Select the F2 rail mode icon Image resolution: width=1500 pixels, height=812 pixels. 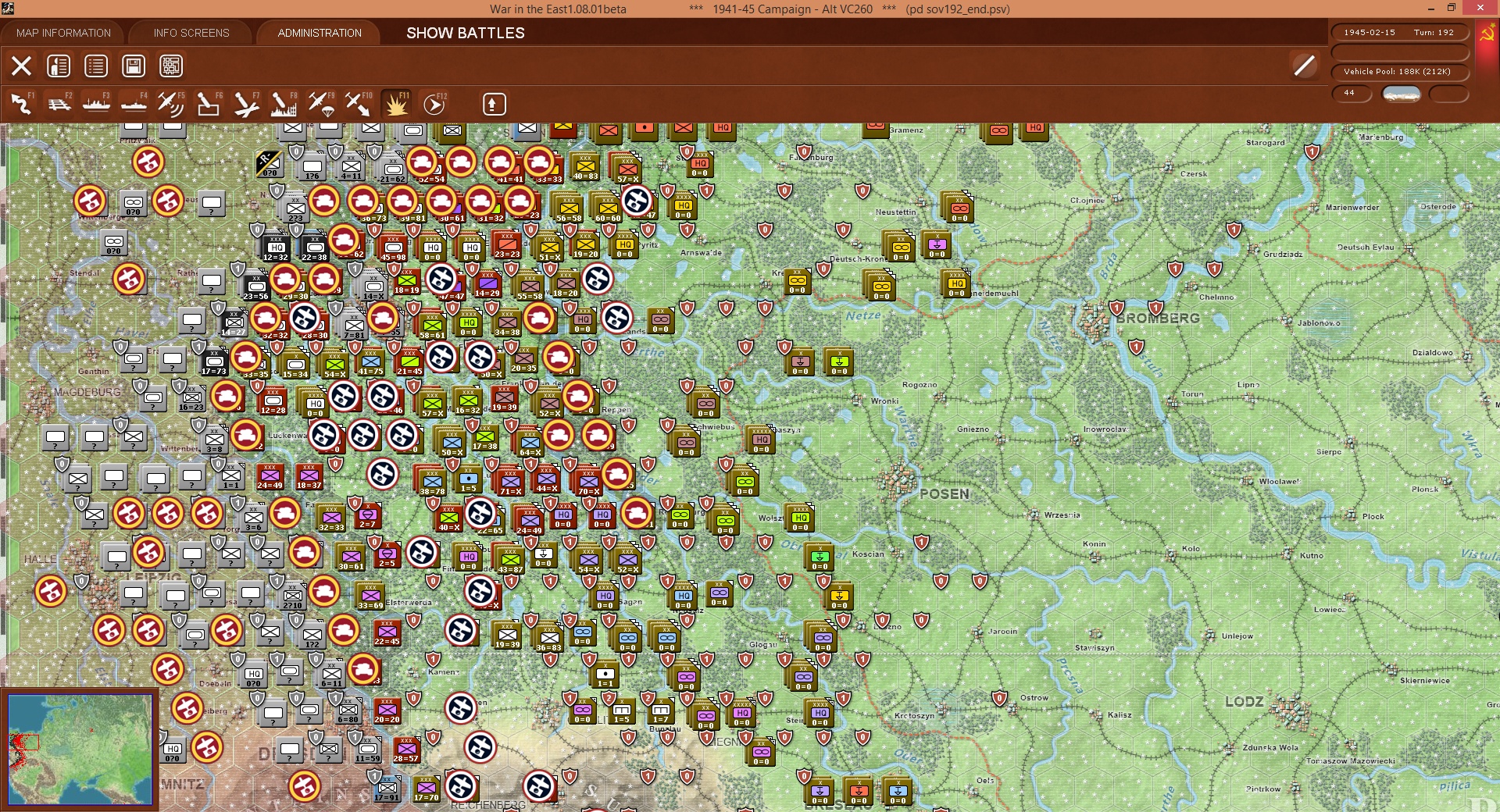[59, 104]
